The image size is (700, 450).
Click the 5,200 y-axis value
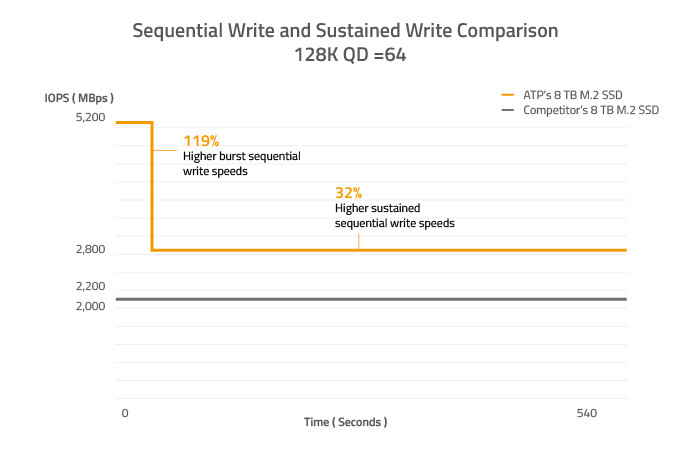pos(90,118)
